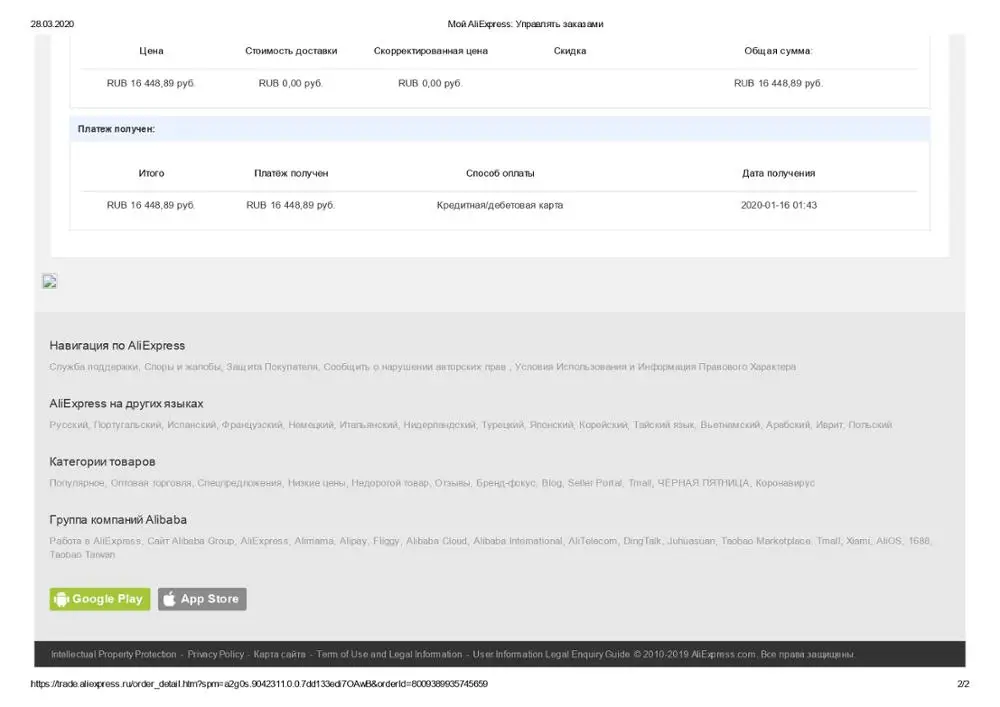Select the Польский language link
The width and height of the screenshot is (1000, 707).
pos(870,425)
